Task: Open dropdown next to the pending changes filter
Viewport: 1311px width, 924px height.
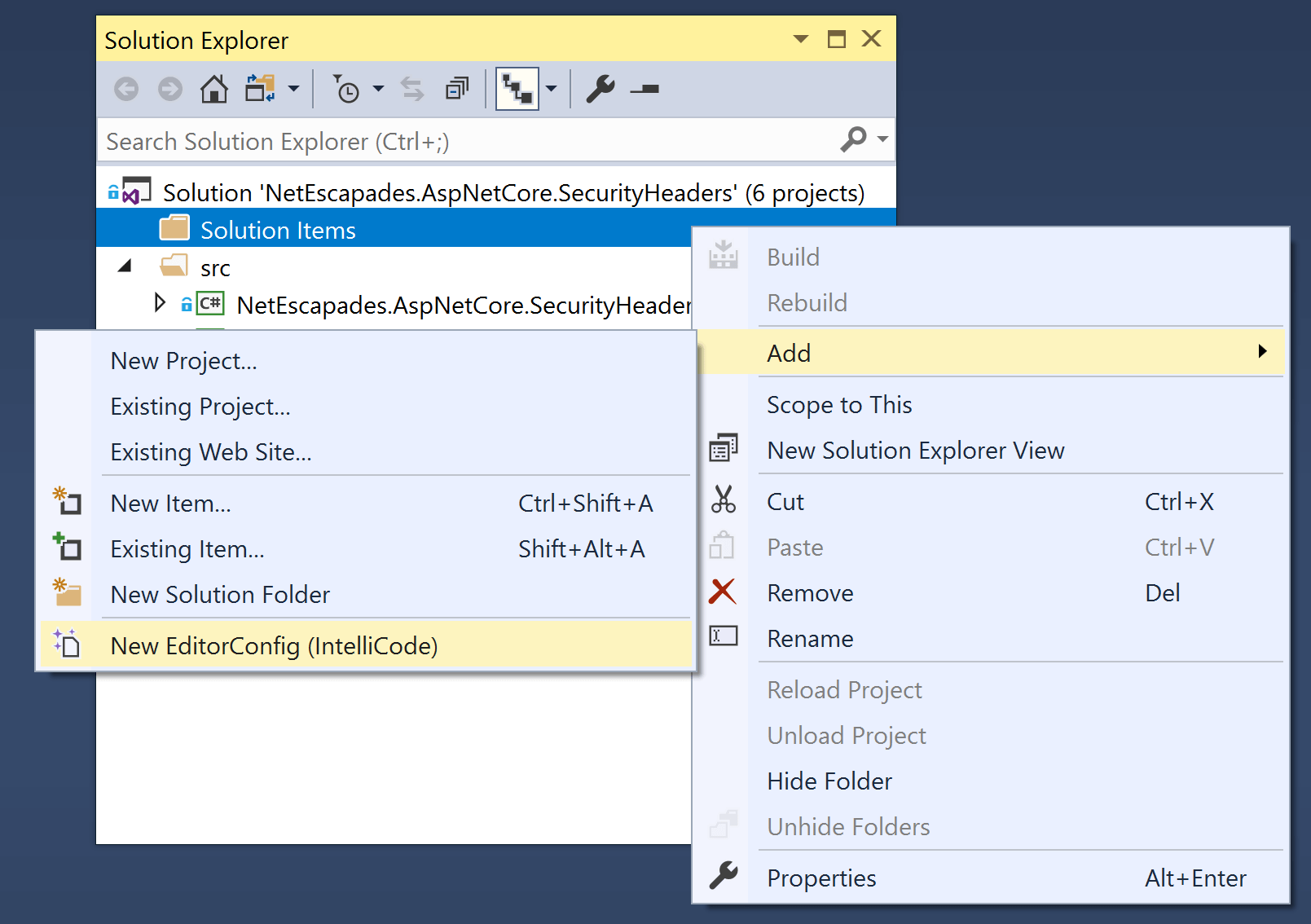Action: [x=378, y=89]
